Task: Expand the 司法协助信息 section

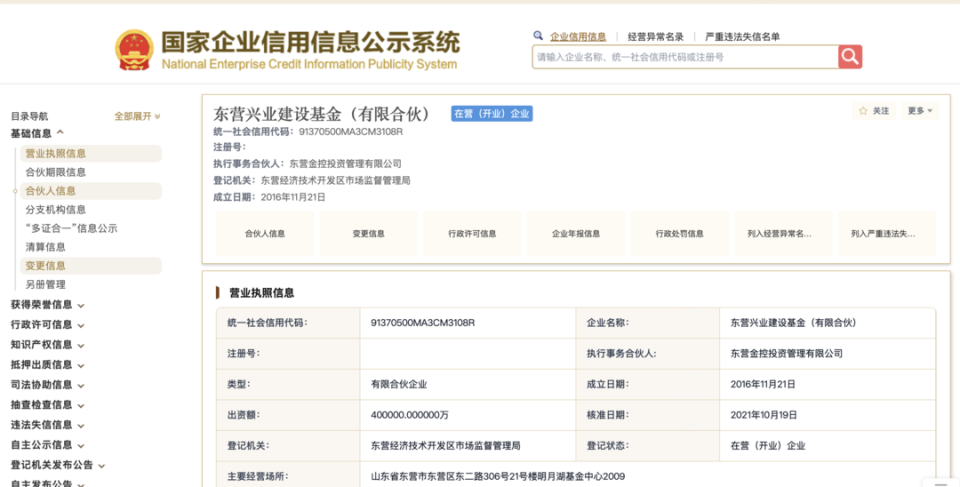Action: 47,385
